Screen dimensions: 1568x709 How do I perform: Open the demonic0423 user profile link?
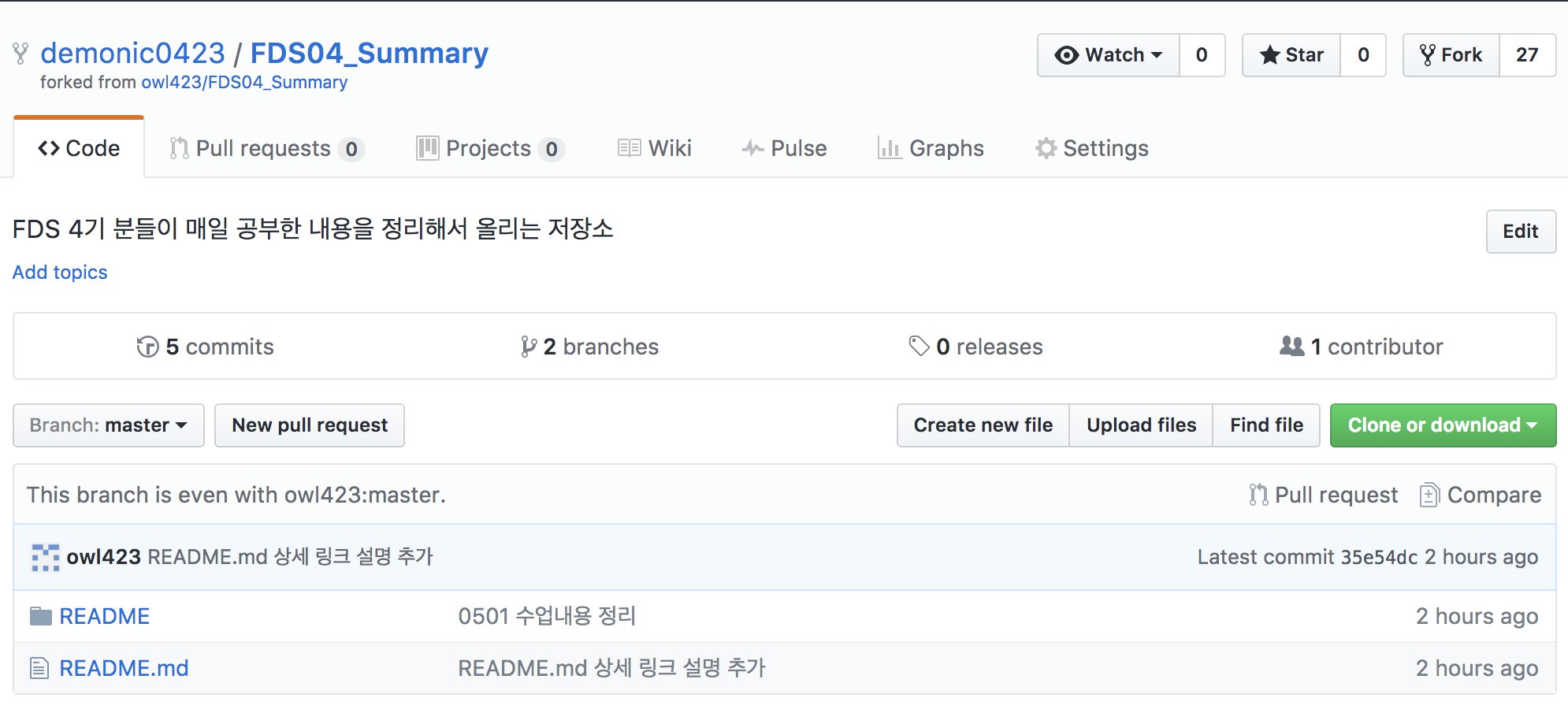coord(132,54)
